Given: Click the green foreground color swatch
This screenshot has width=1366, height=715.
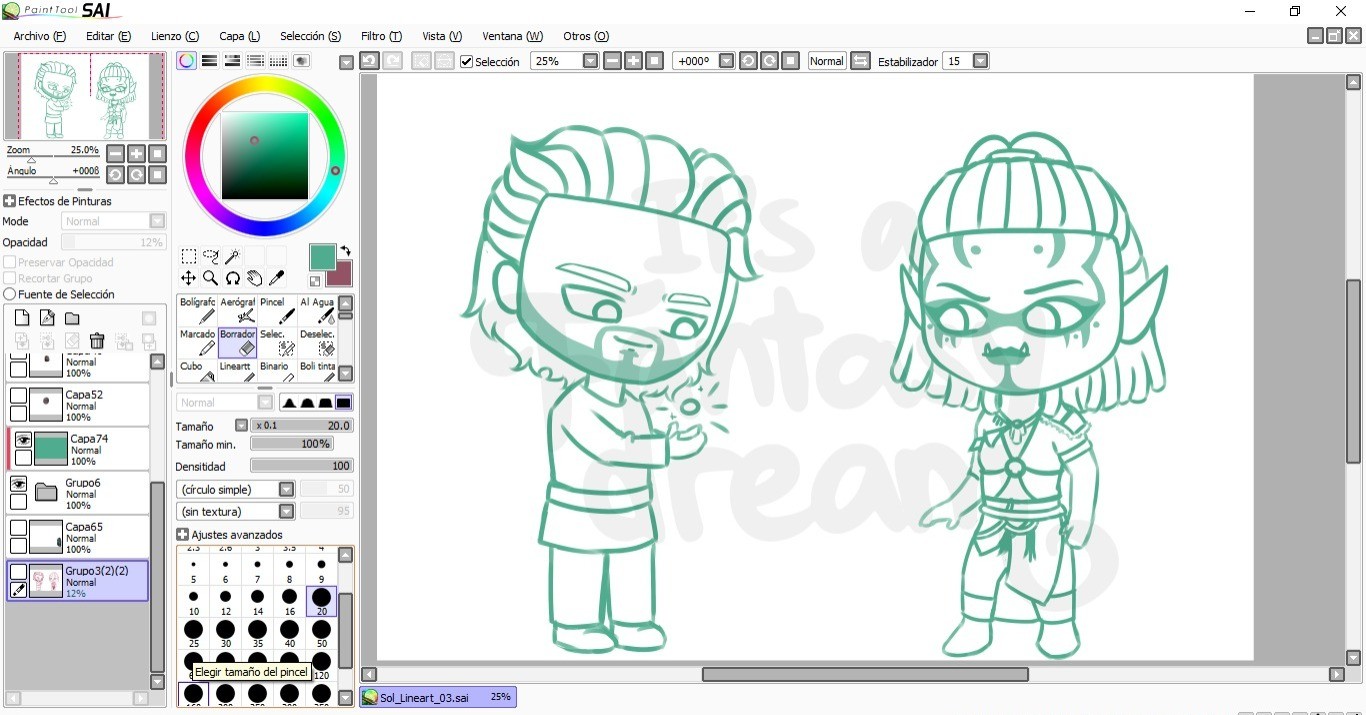Looking at the screenshot, I should (x=322, y=257).
